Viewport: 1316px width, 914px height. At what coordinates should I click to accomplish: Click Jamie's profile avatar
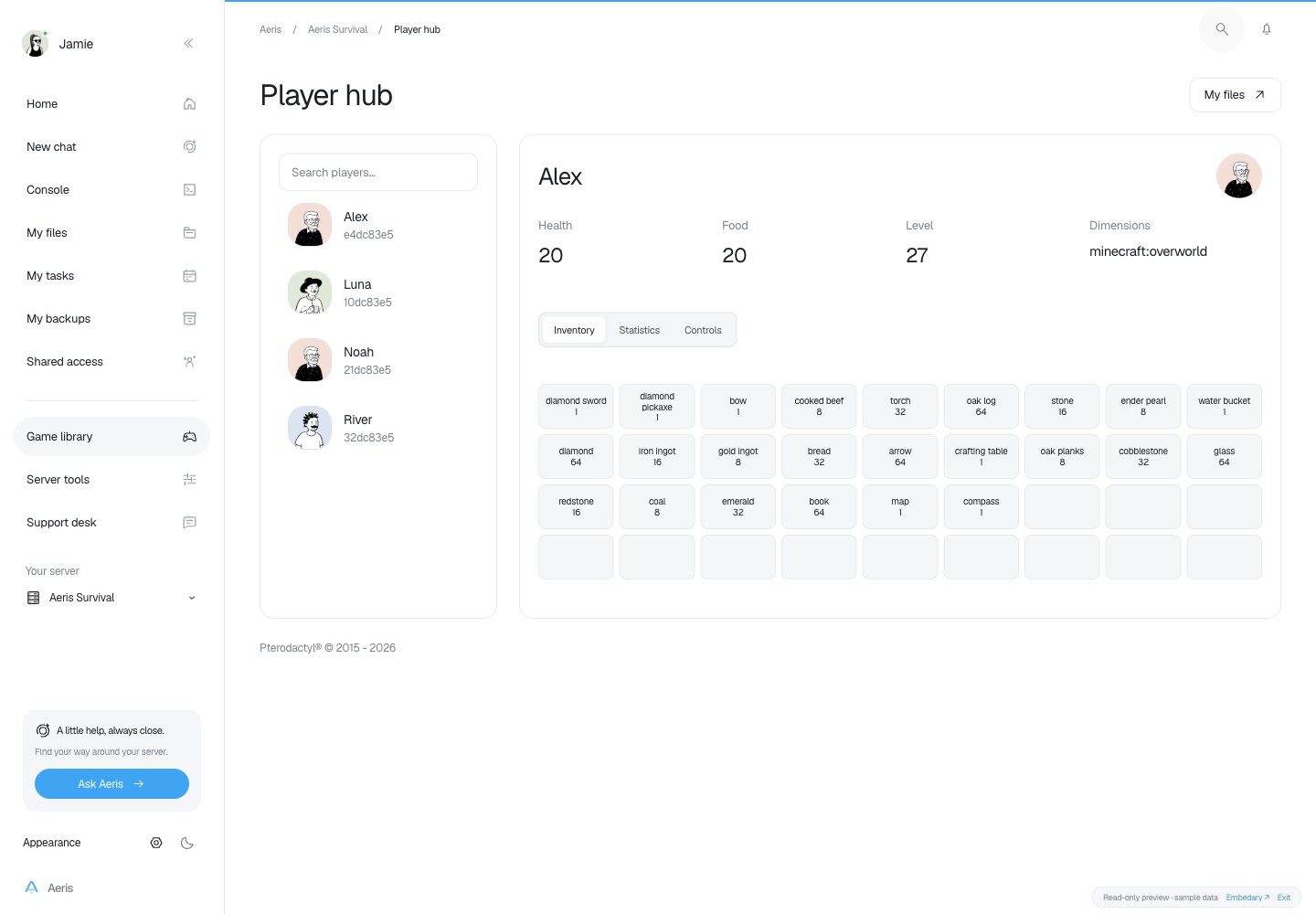tap(35, 43)
